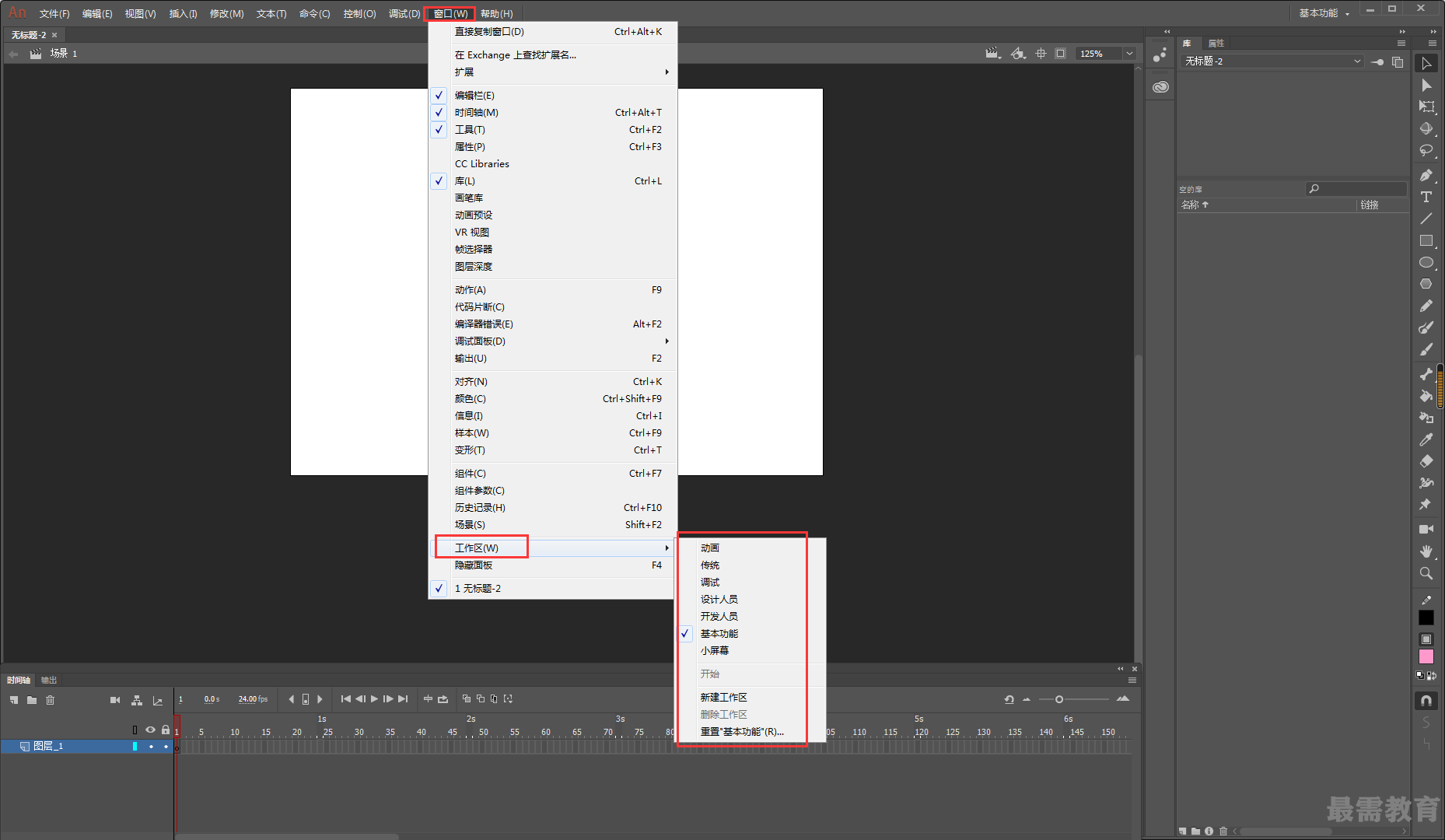Go to the first frame

pyautogui.click(x=346, y=699)
